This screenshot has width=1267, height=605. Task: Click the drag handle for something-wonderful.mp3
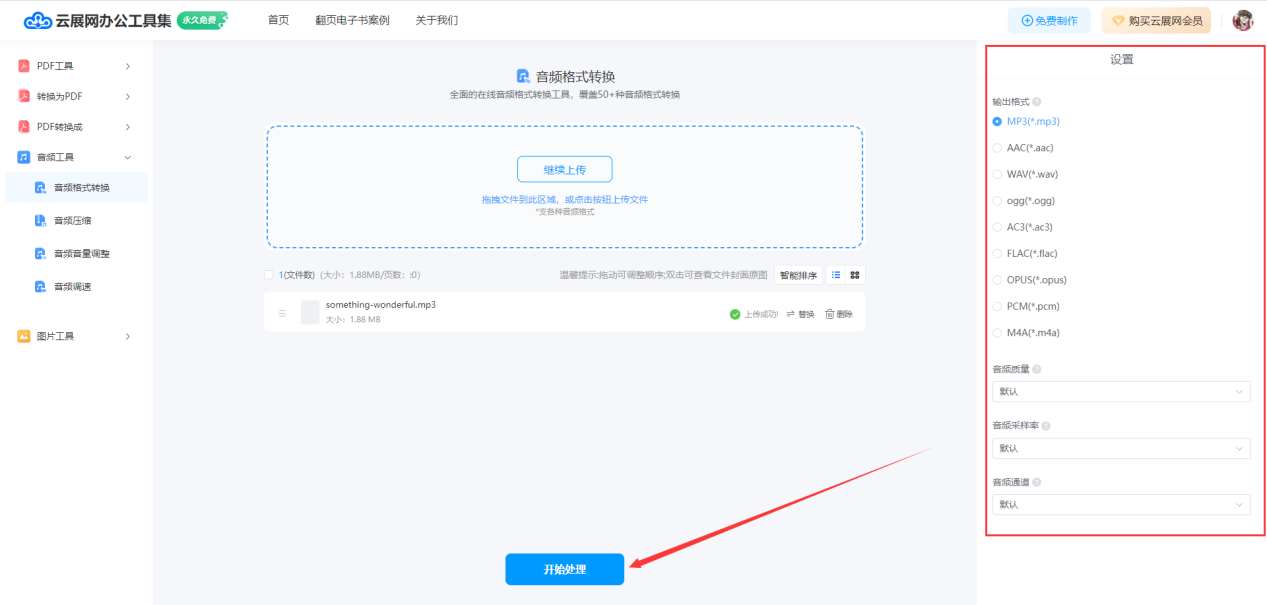point(282,313)
